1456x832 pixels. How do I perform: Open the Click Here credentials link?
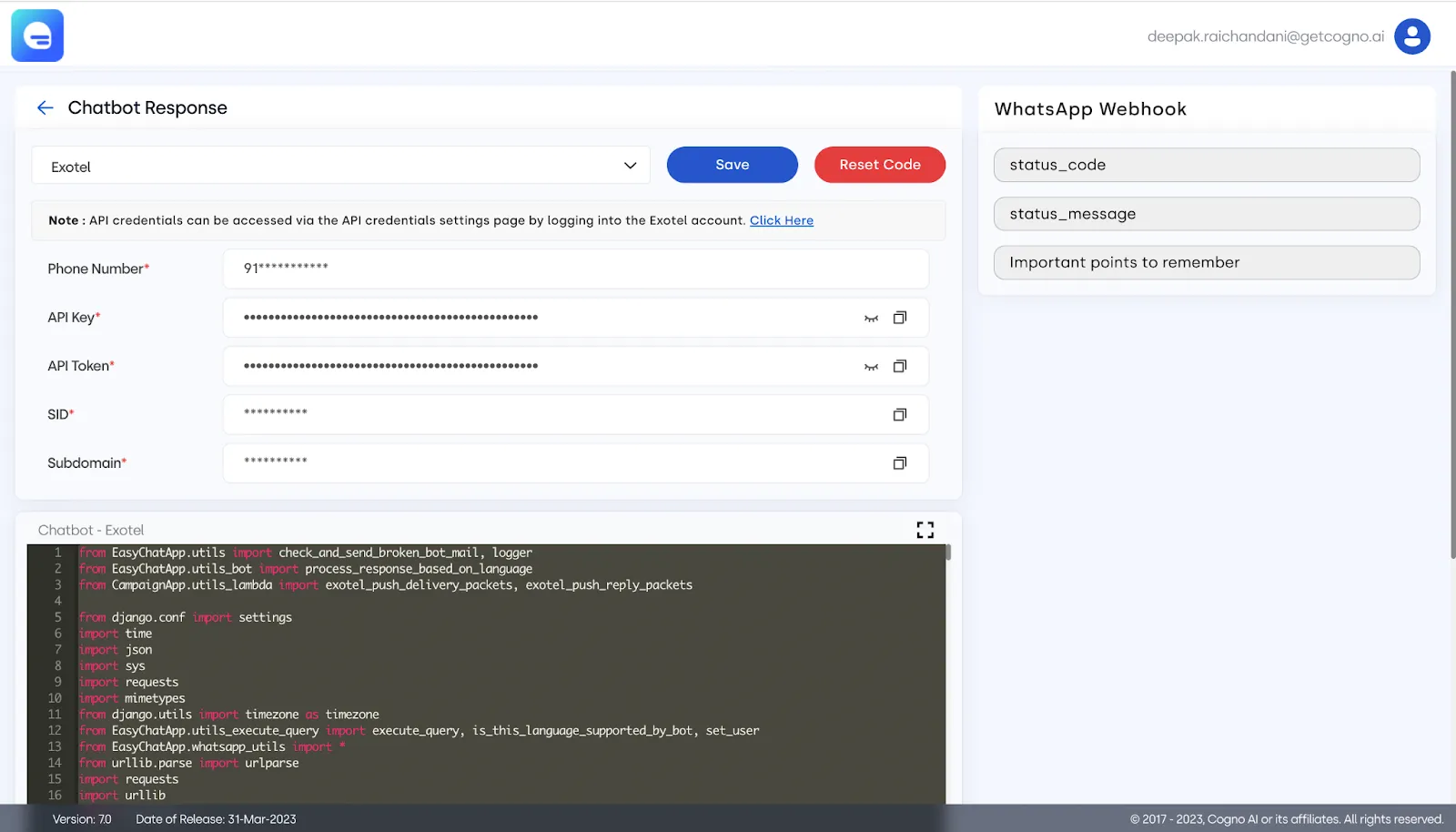point(781,220)
